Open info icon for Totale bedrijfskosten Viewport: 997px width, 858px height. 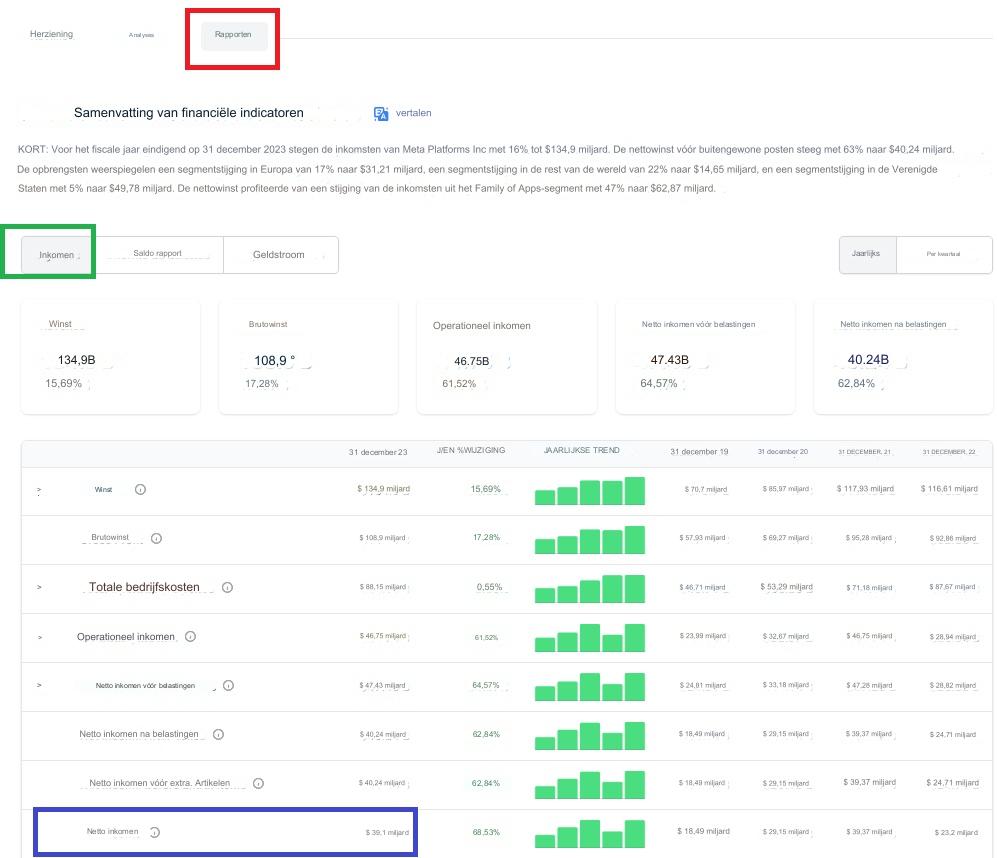pyautogui.click(x=227, y=587)
